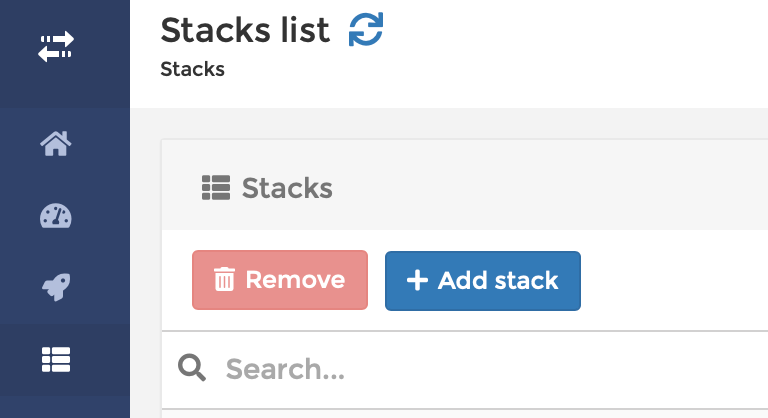Viewport: 768px width, 418px height.
Task: Open App Templates rocket icon
Action: coord(56,288)
